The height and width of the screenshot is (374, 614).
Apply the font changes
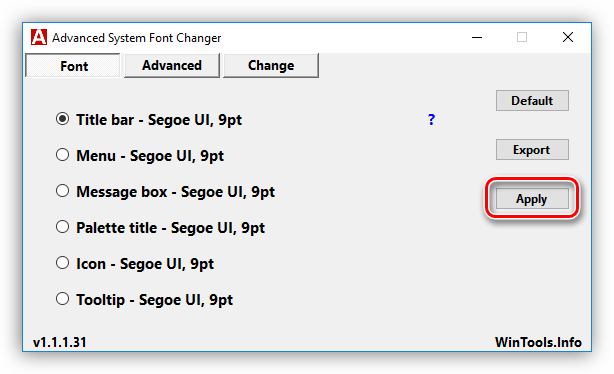[x=532, y=199]
